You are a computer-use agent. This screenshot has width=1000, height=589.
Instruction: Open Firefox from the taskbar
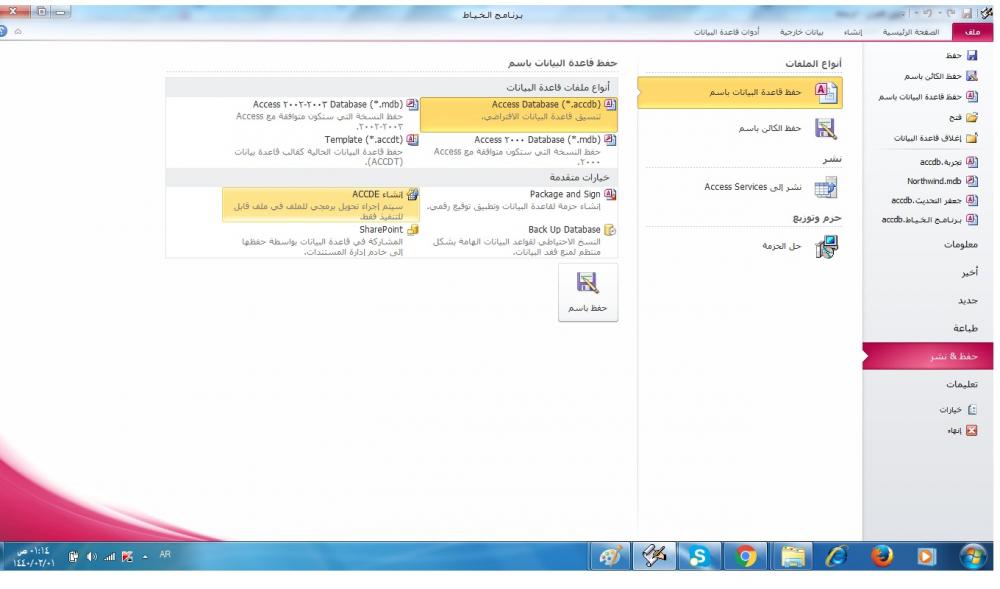pos(881,556)
